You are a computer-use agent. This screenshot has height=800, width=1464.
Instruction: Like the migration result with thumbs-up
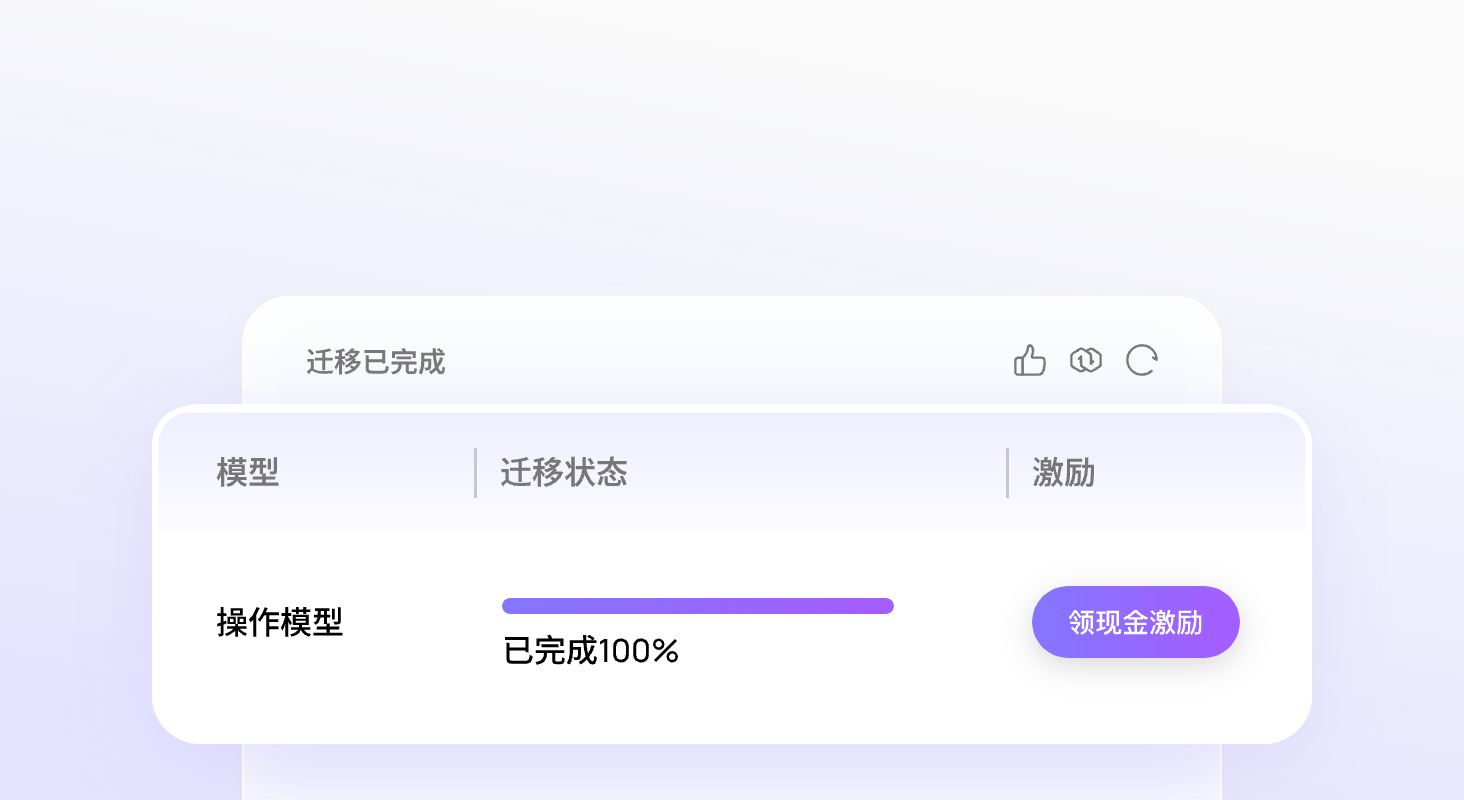coord(1029,360)
